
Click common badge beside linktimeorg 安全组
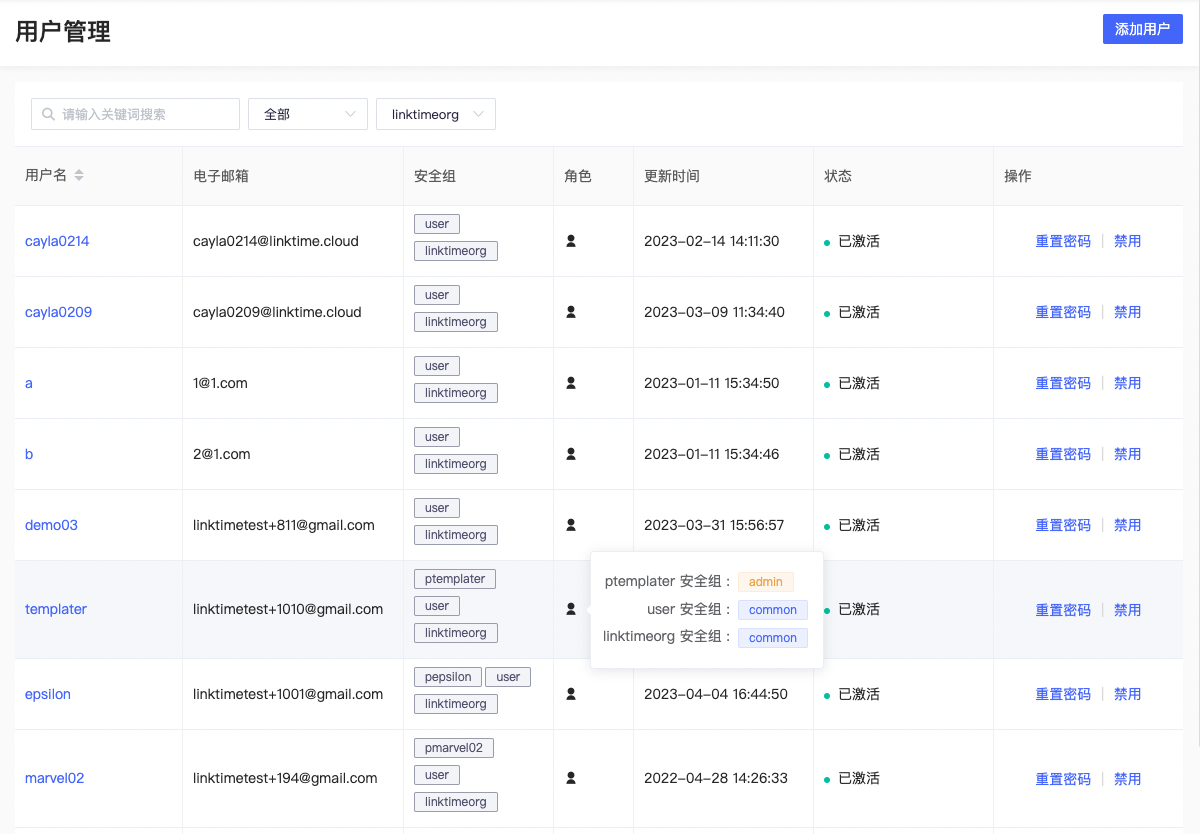click(x=773, y=638)
